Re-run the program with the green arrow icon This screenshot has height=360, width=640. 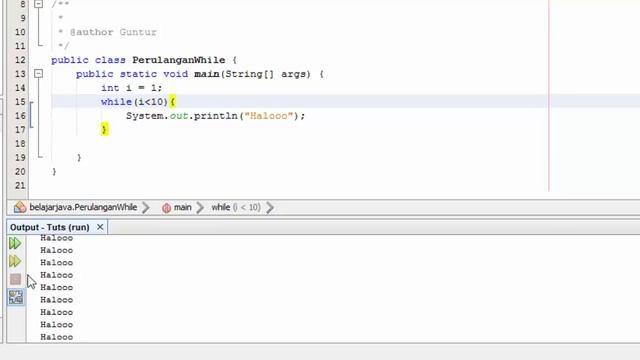(x=15, y=244)
